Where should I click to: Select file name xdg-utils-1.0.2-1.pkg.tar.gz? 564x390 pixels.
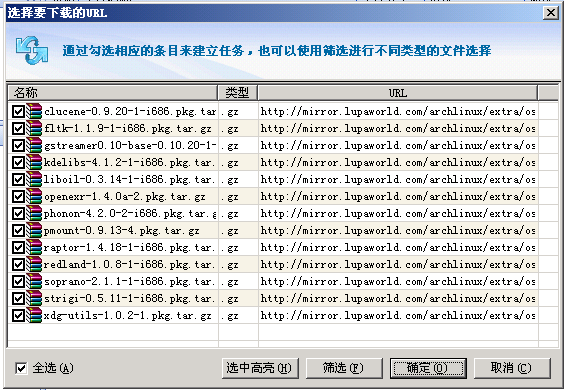tap(128, 316)
